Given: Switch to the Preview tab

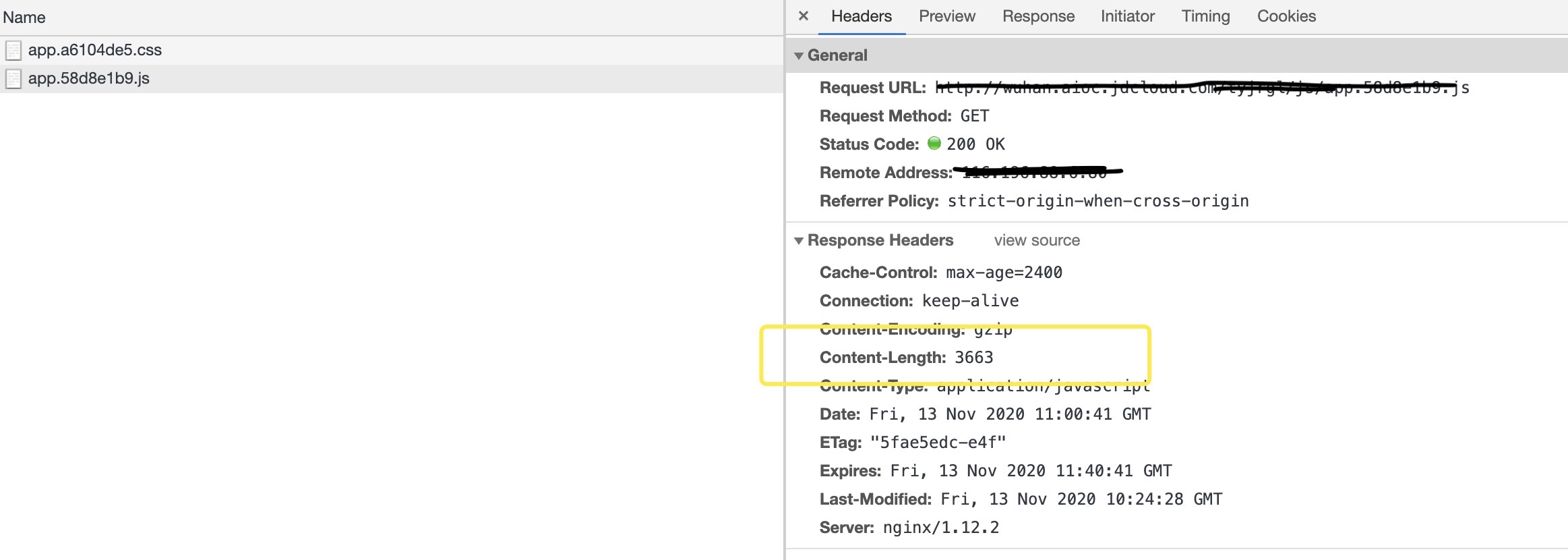Looking at the screenshot, I should point(947,16).
